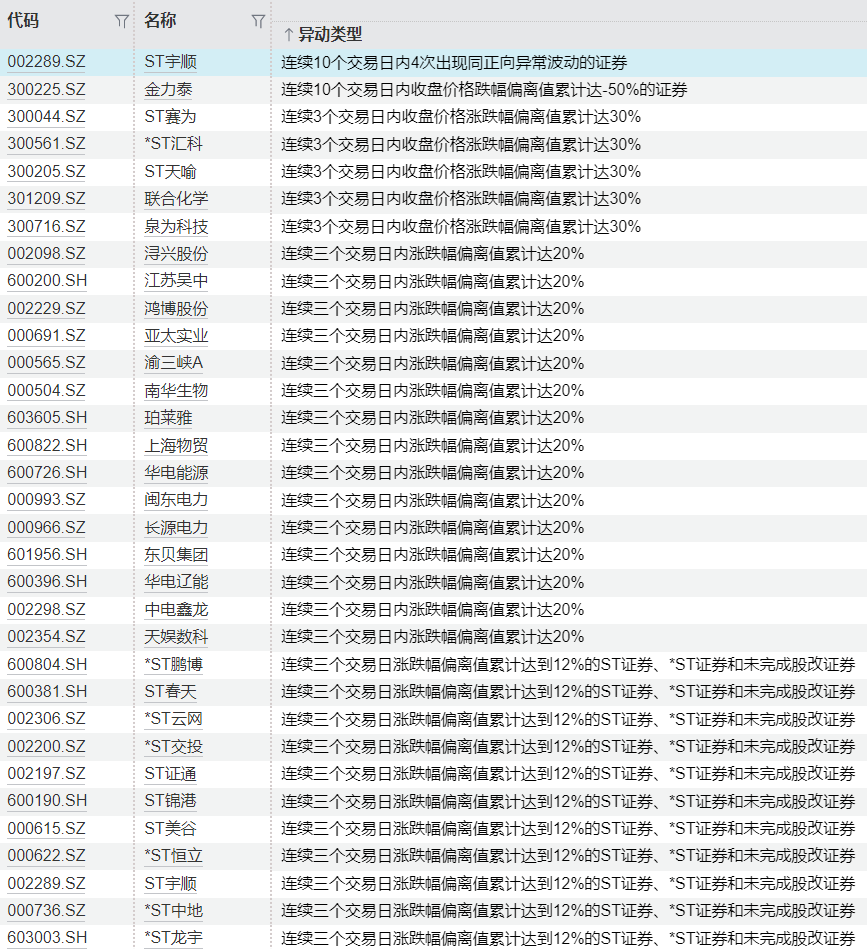Open stock code link 601956.SH

point(47,555)
